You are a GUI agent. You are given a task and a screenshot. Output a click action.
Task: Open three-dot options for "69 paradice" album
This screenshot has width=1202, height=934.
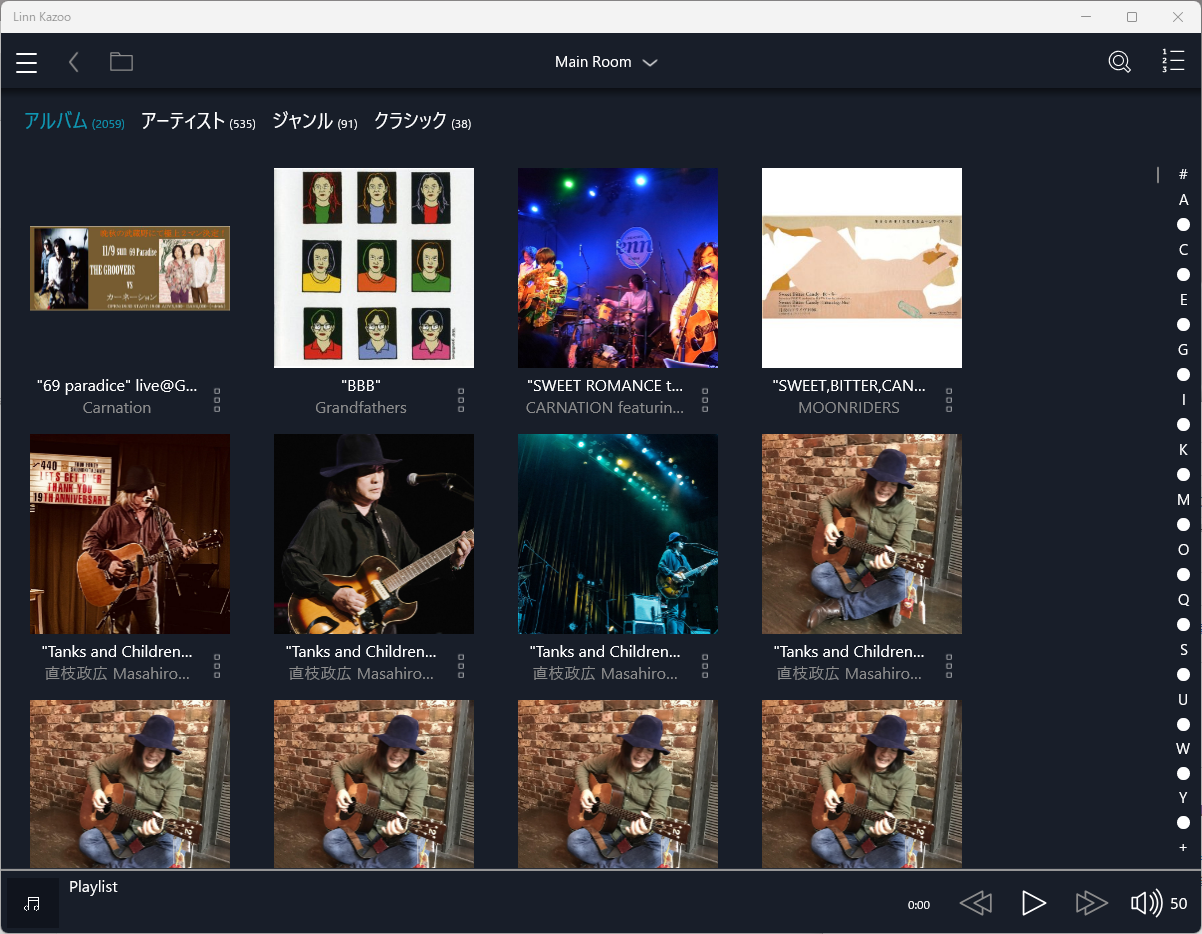(x=217, y=400)
